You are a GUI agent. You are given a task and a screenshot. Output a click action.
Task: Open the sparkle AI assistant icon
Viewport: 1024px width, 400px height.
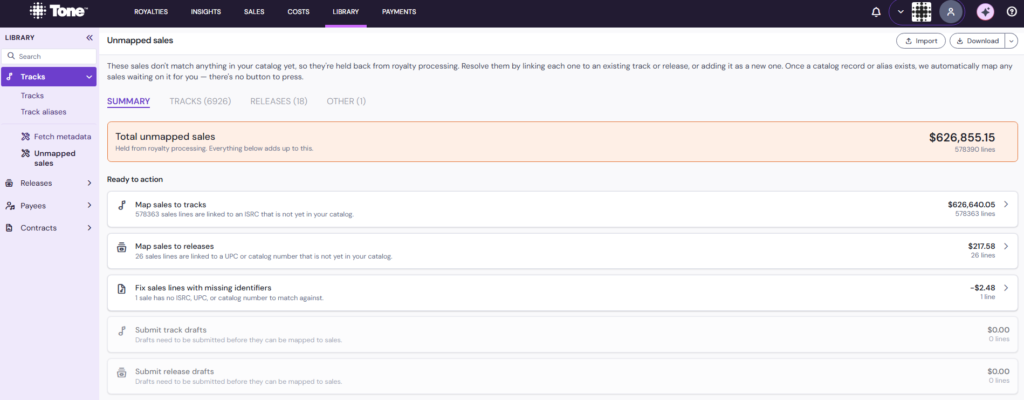click(x=985, y=12)
